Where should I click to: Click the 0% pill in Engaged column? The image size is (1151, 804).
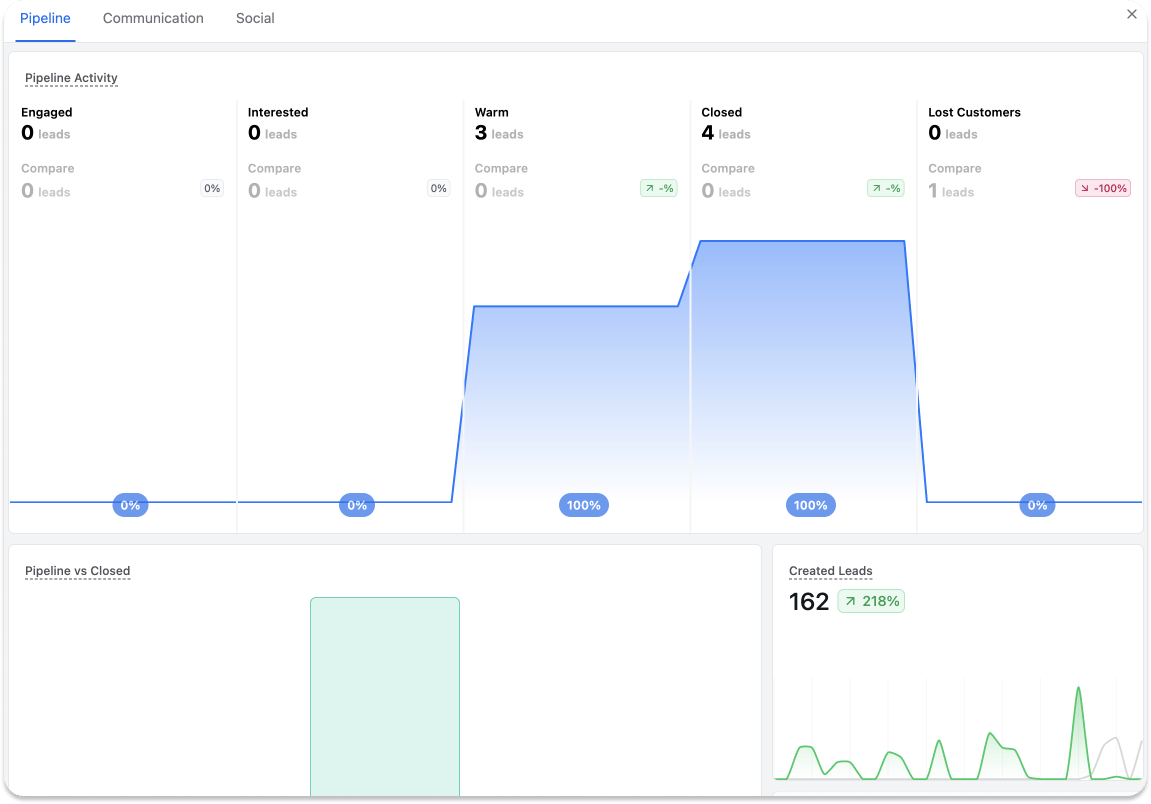coord(130,505)
